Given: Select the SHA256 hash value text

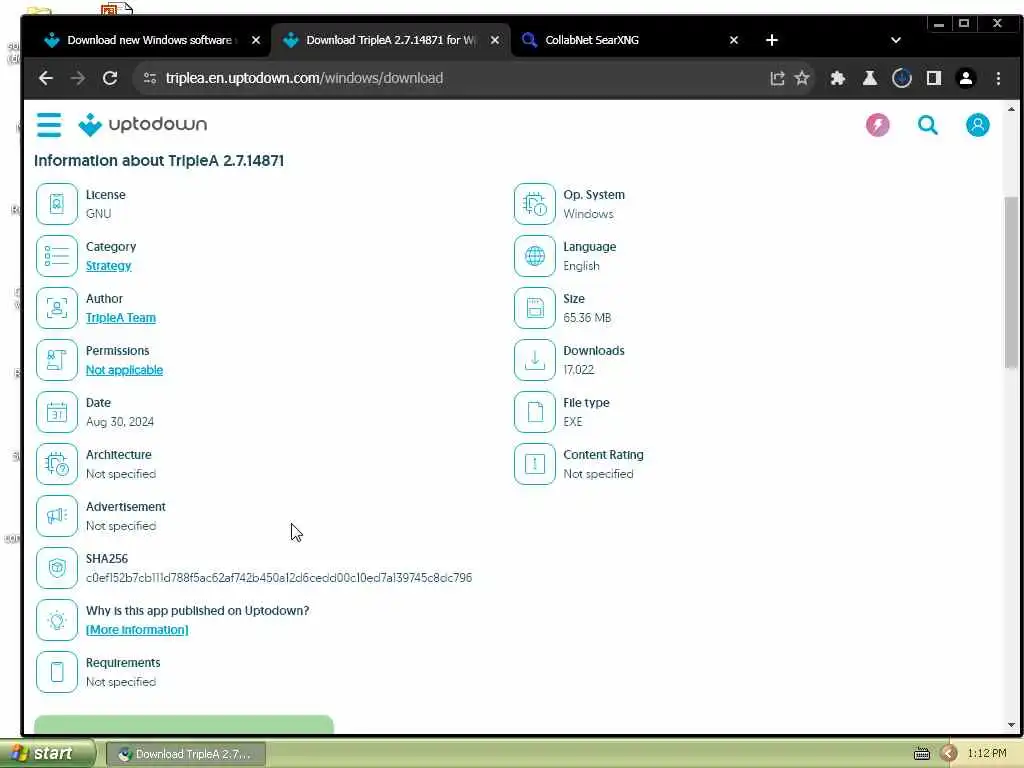Looking at the screenshot, I should click(279, 578).
